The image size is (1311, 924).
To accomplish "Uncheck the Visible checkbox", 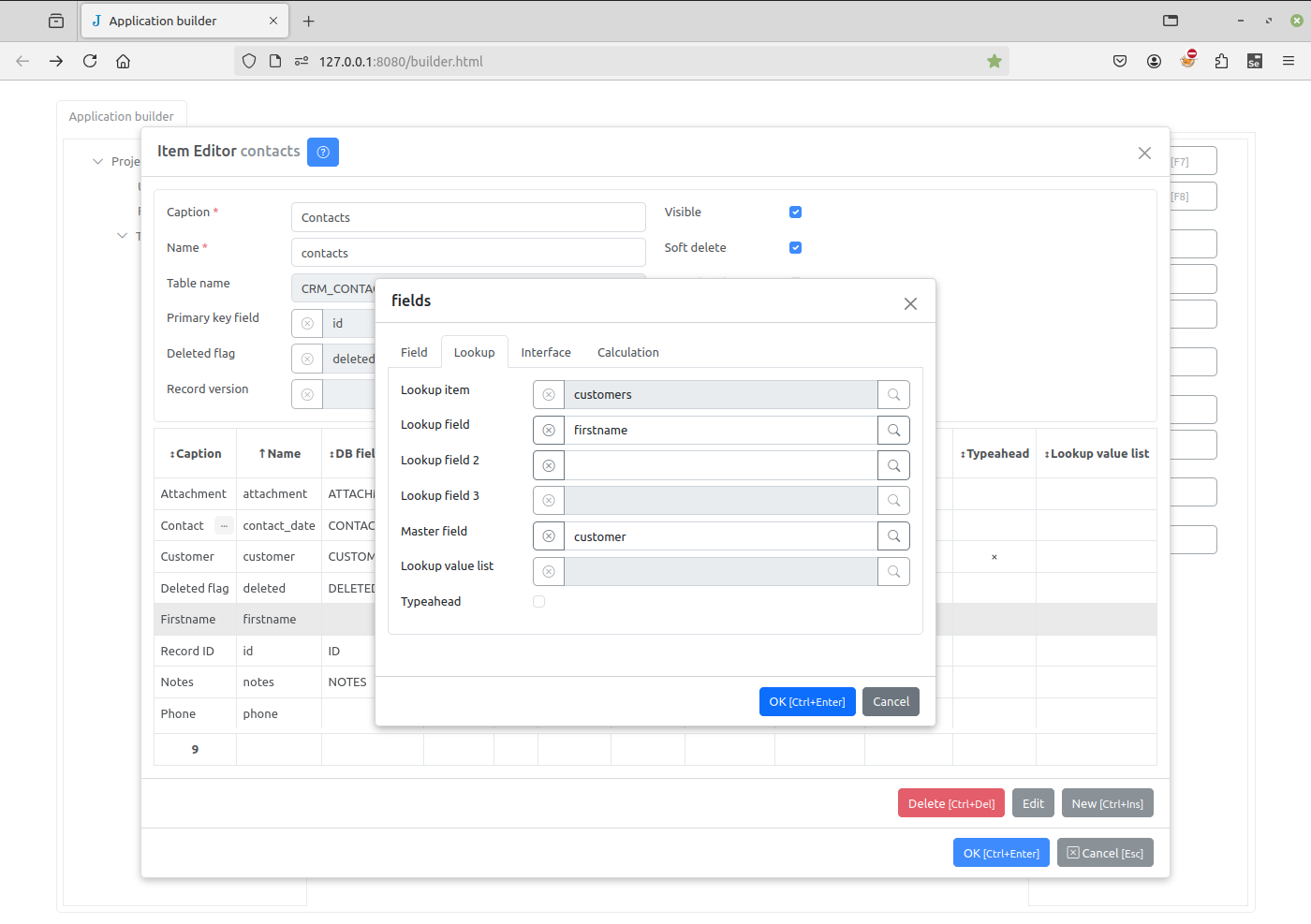I will (x=795, y=213).
